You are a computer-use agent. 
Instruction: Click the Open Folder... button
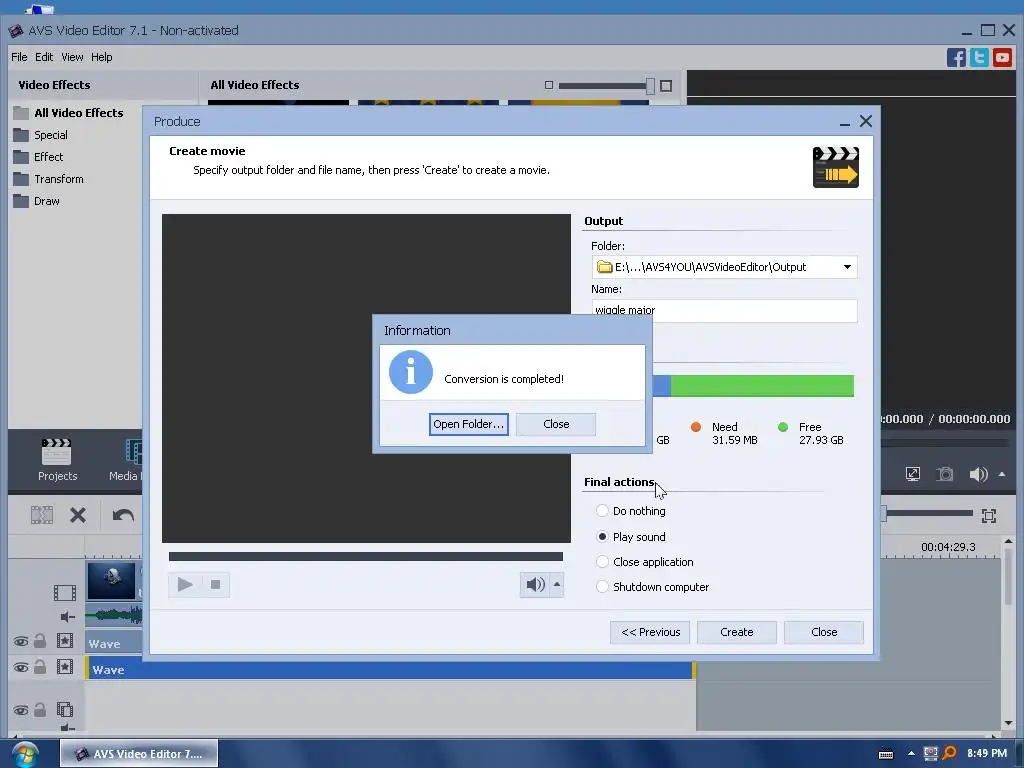pyautogui.click(x=468, y=424)
